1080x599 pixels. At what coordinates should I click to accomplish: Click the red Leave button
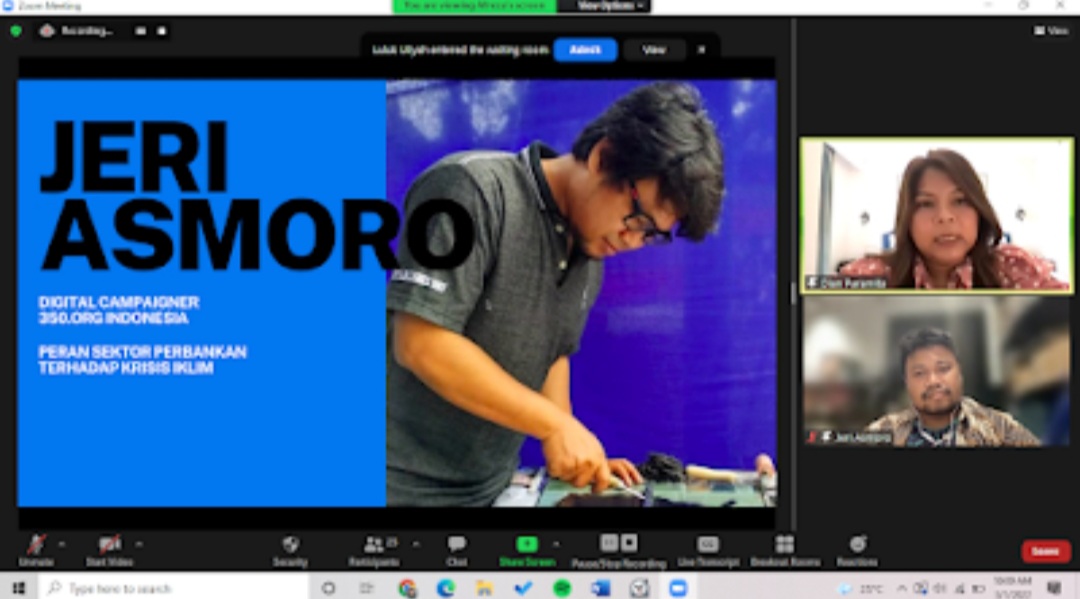[x=1046, y=551]
